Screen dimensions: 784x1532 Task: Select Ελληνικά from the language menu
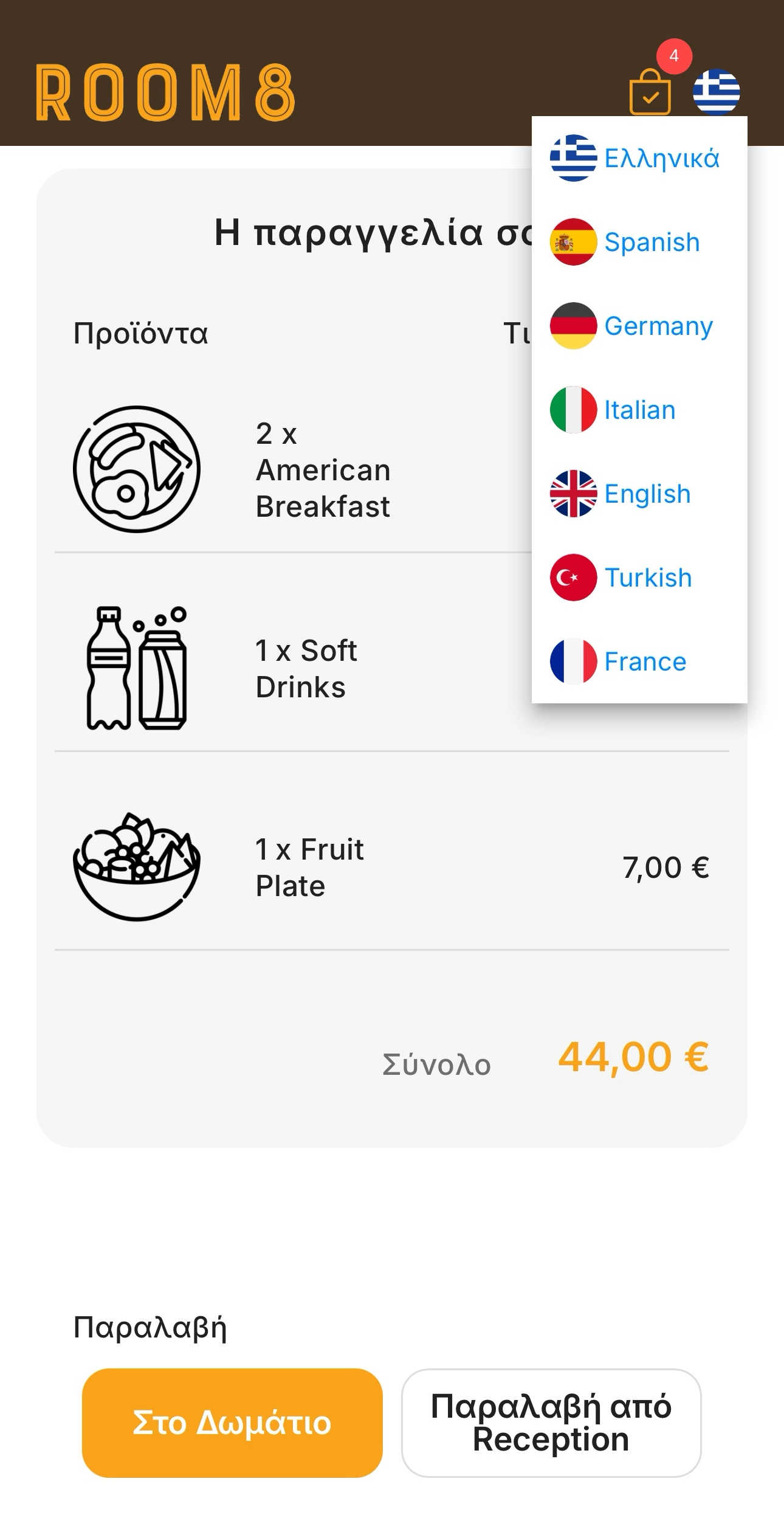pyautogui.click(x=661, y=159)
